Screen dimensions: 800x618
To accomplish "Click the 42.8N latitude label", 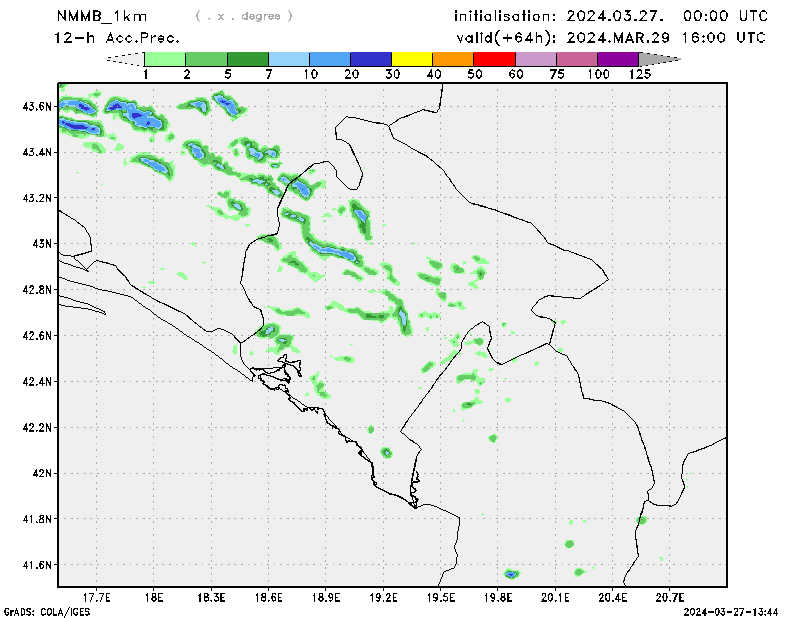I will click(x=37, y=290).
